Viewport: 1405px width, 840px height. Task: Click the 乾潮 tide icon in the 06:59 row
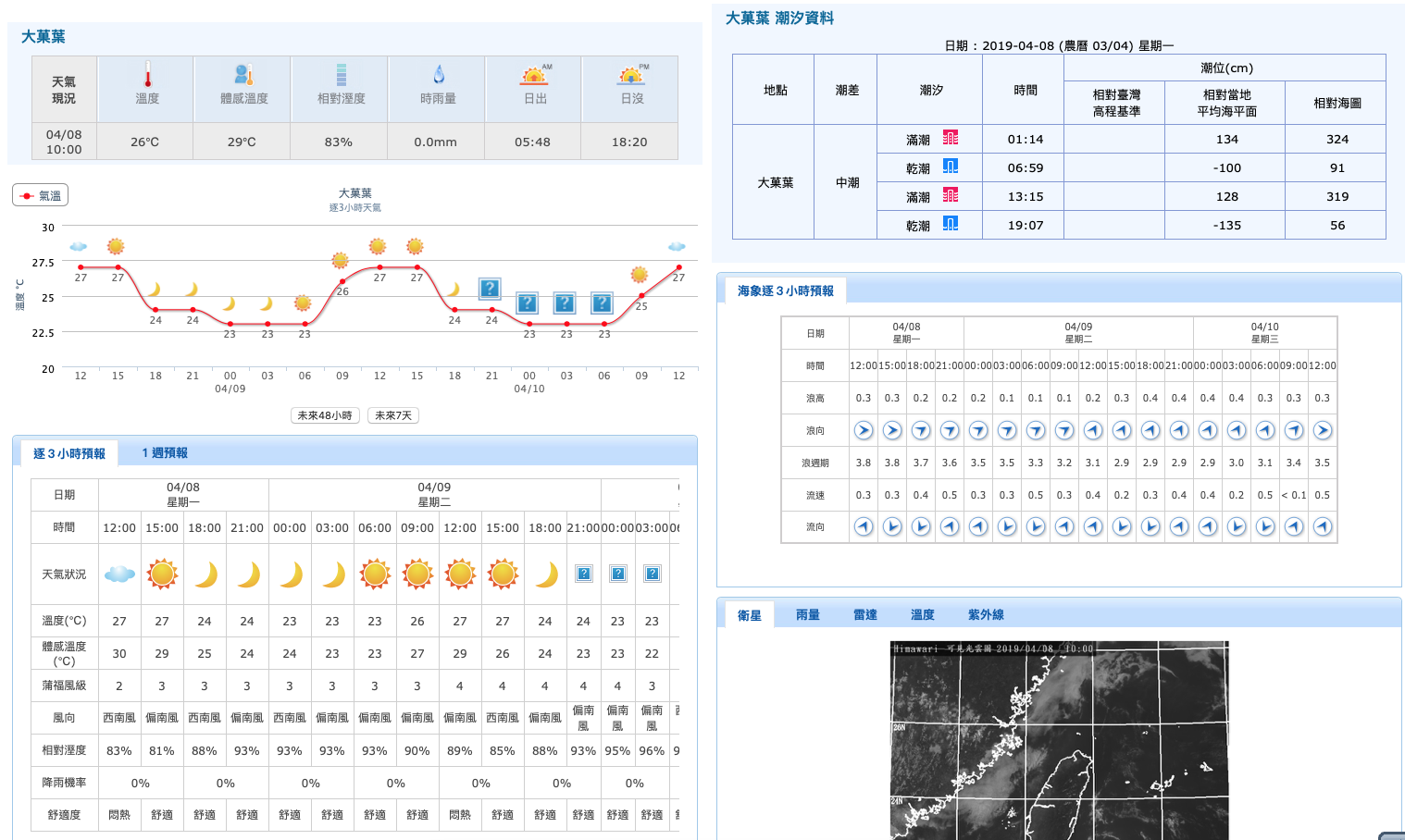tap(951, 167)
